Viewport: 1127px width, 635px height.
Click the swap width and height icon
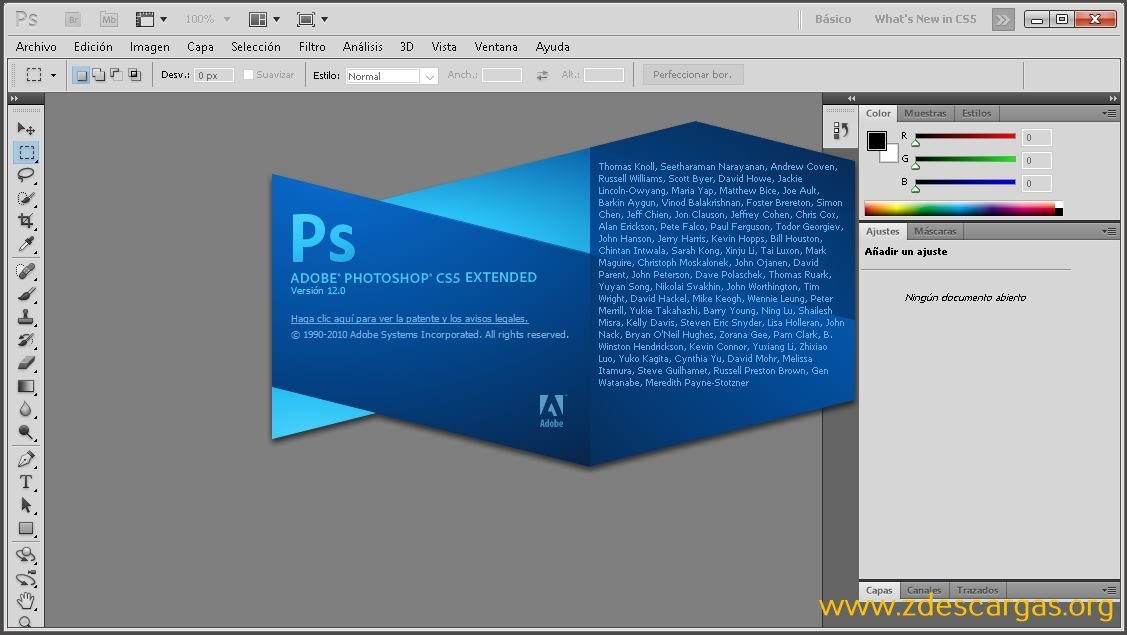(542, 75)
